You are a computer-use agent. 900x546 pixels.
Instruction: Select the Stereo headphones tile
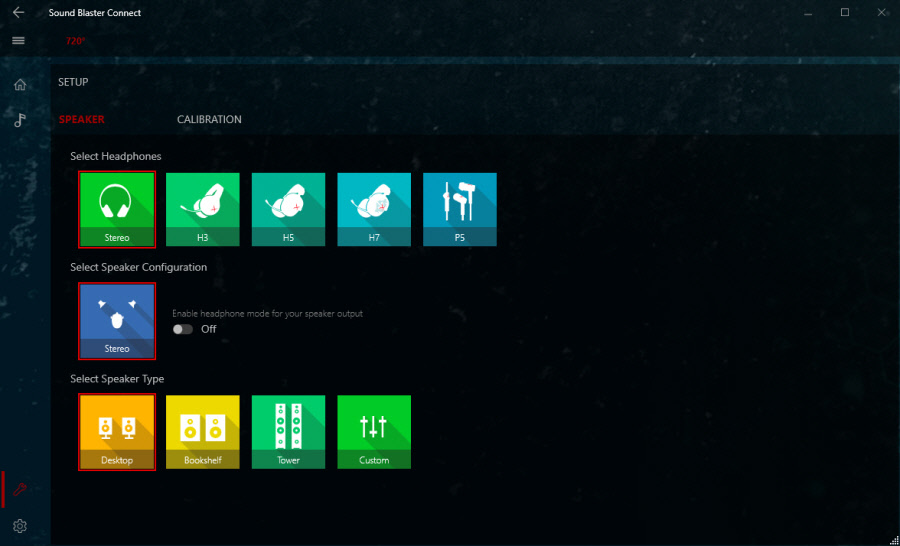tap(117, 209)
